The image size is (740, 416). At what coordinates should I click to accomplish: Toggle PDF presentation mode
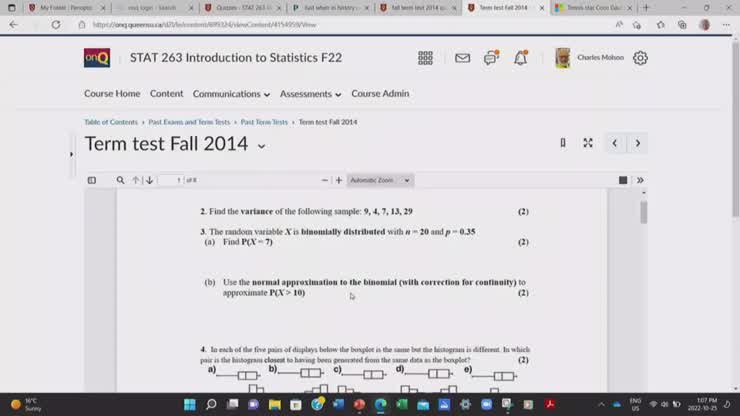coord(623,180)
